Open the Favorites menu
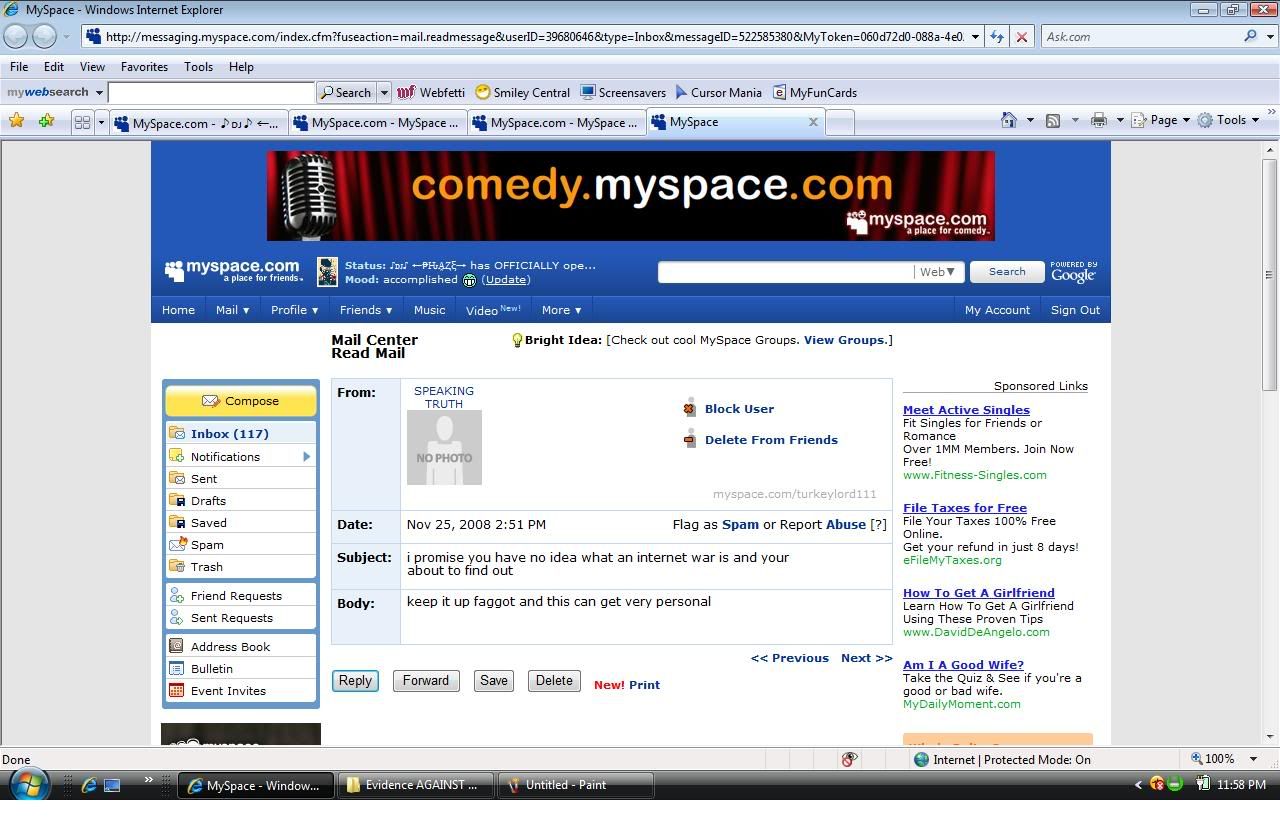 tap(144, 67)
